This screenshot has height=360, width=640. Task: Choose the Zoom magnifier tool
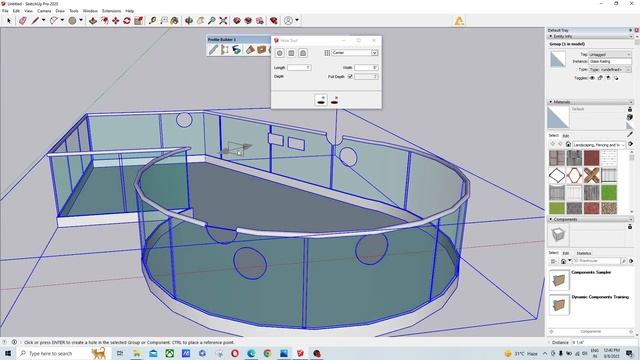point(211,20)
